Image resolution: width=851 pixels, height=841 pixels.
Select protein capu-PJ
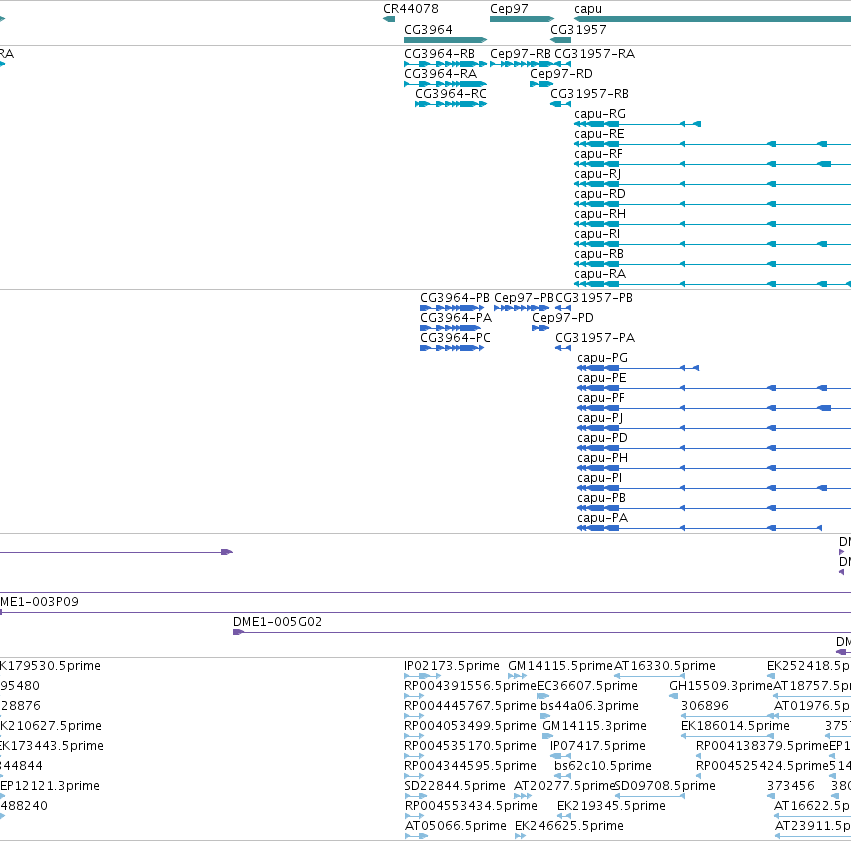tap(600, 418)
